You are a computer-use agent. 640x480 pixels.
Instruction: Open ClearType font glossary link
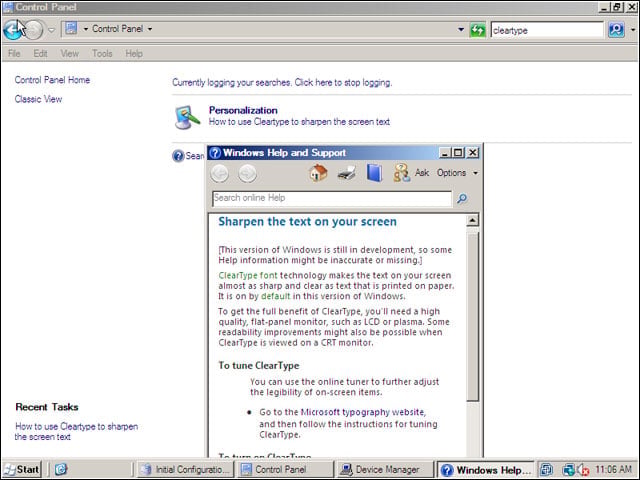pos(248,276)
